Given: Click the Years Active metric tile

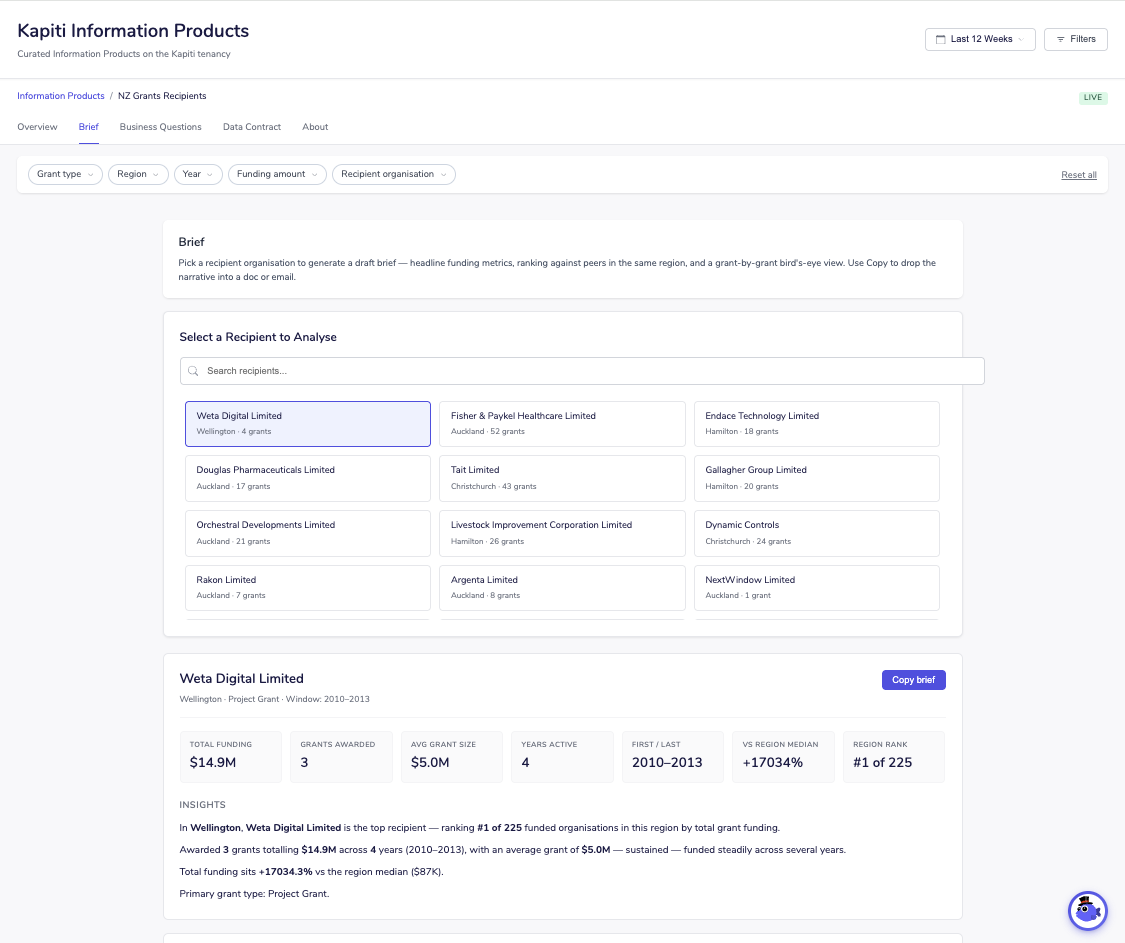Looking at the screenshot, I should point(562,756).
